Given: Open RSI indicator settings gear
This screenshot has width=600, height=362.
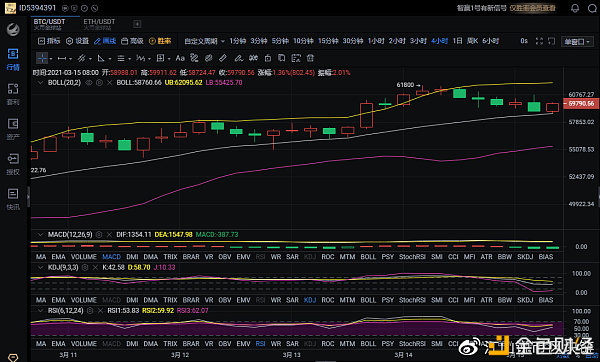Looking at the screenshot, I should 90,310.
